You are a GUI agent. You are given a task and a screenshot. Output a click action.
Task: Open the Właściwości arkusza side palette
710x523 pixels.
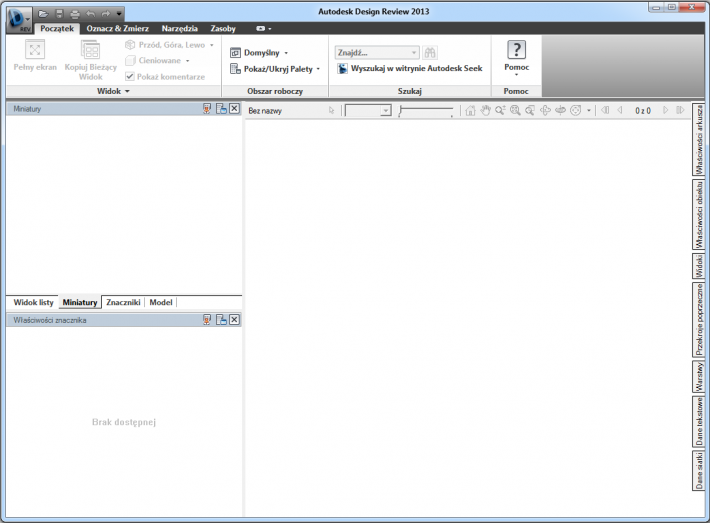(x=699, y=139)
